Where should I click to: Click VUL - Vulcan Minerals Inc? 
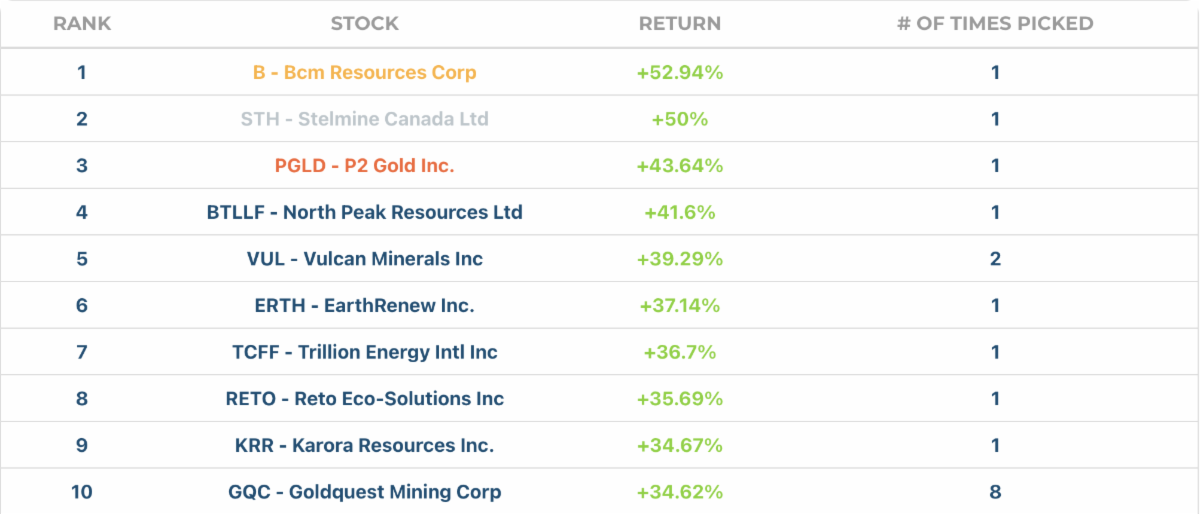pos(364,259)
